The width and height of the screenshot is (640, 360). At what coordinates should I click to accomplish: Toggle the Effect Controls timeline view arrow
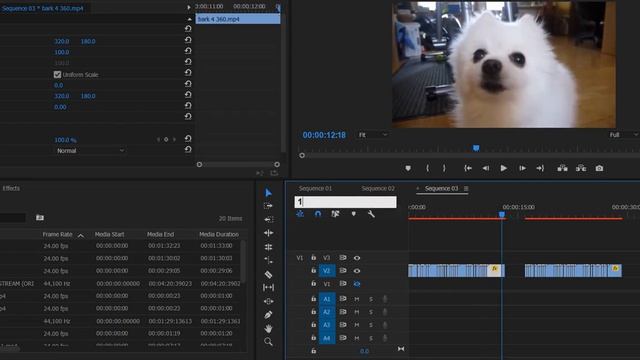pyautogui.click(x=188, y=7)
